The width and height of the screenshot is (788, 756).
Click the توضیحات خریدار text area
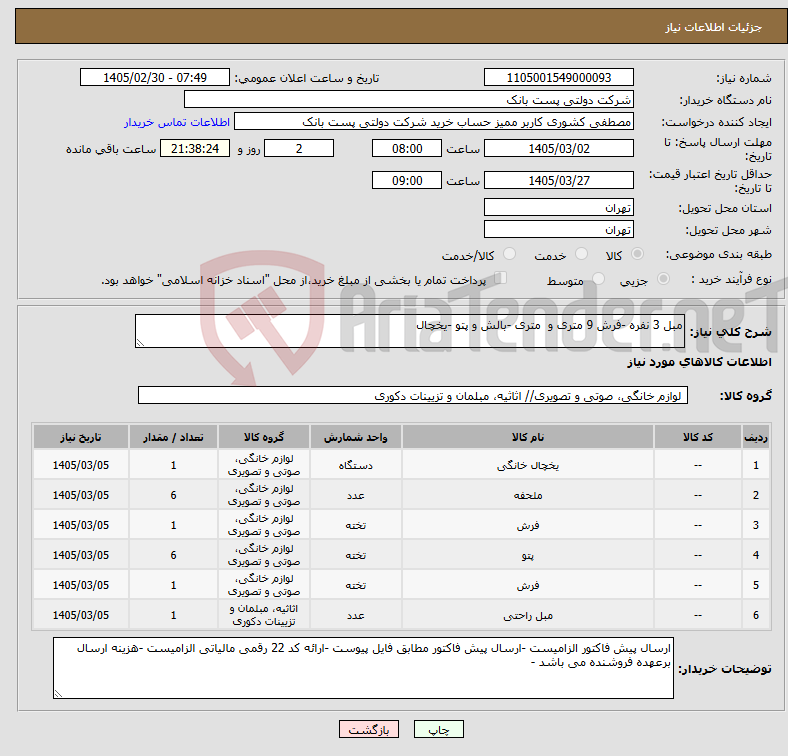[363, 668]
